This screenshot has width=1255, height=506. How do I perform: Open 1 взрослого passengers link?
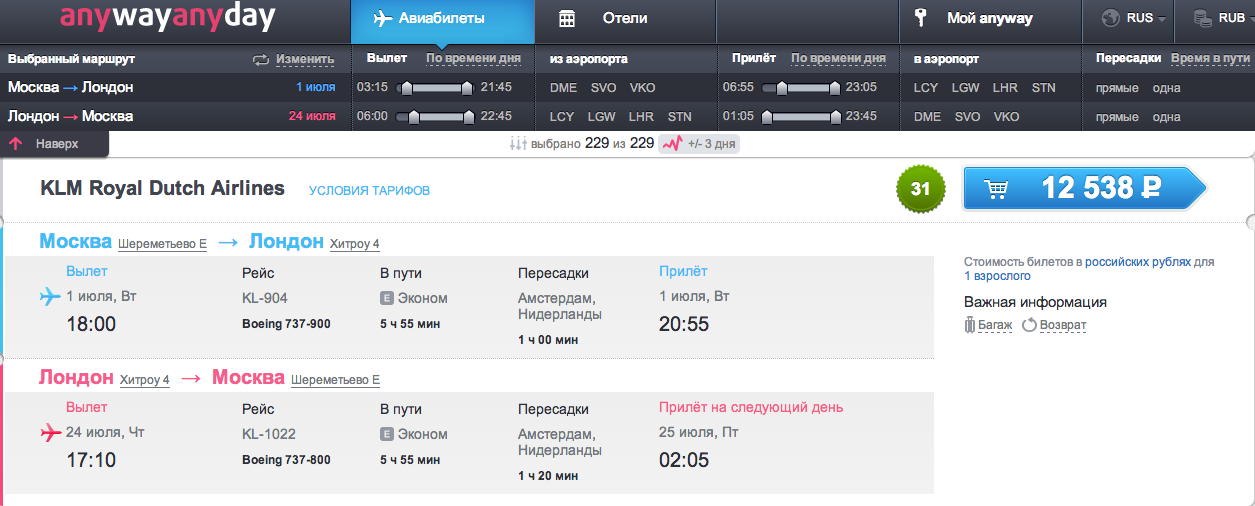coord(996,275)
